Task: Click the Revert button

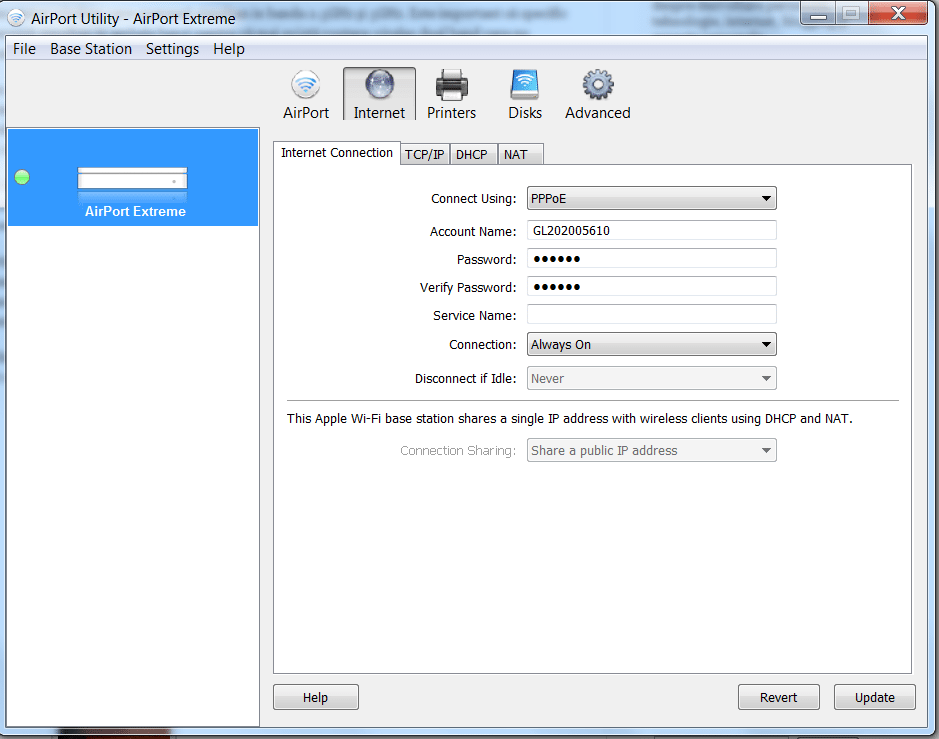Action: coord(778,698)
